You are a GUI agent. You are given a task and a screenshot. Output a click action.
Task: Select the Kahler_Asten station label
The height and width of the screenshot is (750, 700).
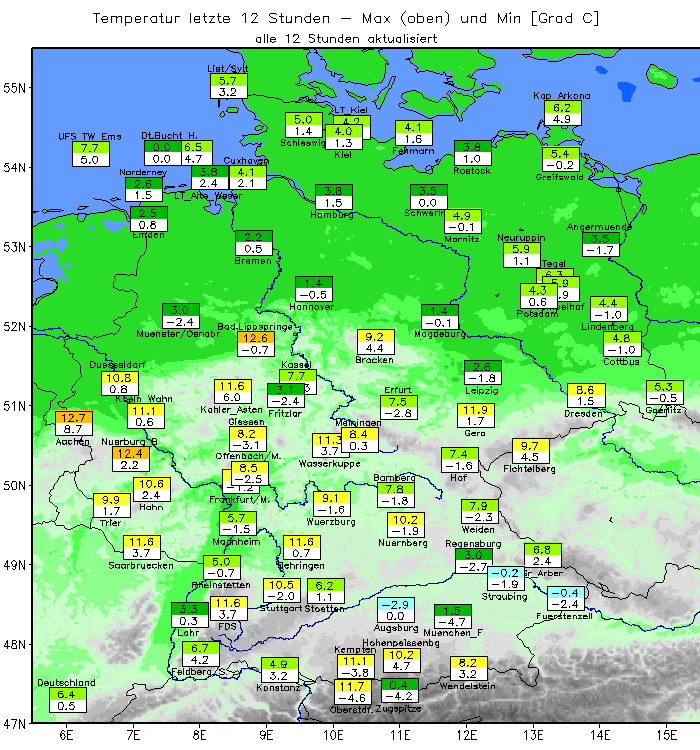point(232,409)
